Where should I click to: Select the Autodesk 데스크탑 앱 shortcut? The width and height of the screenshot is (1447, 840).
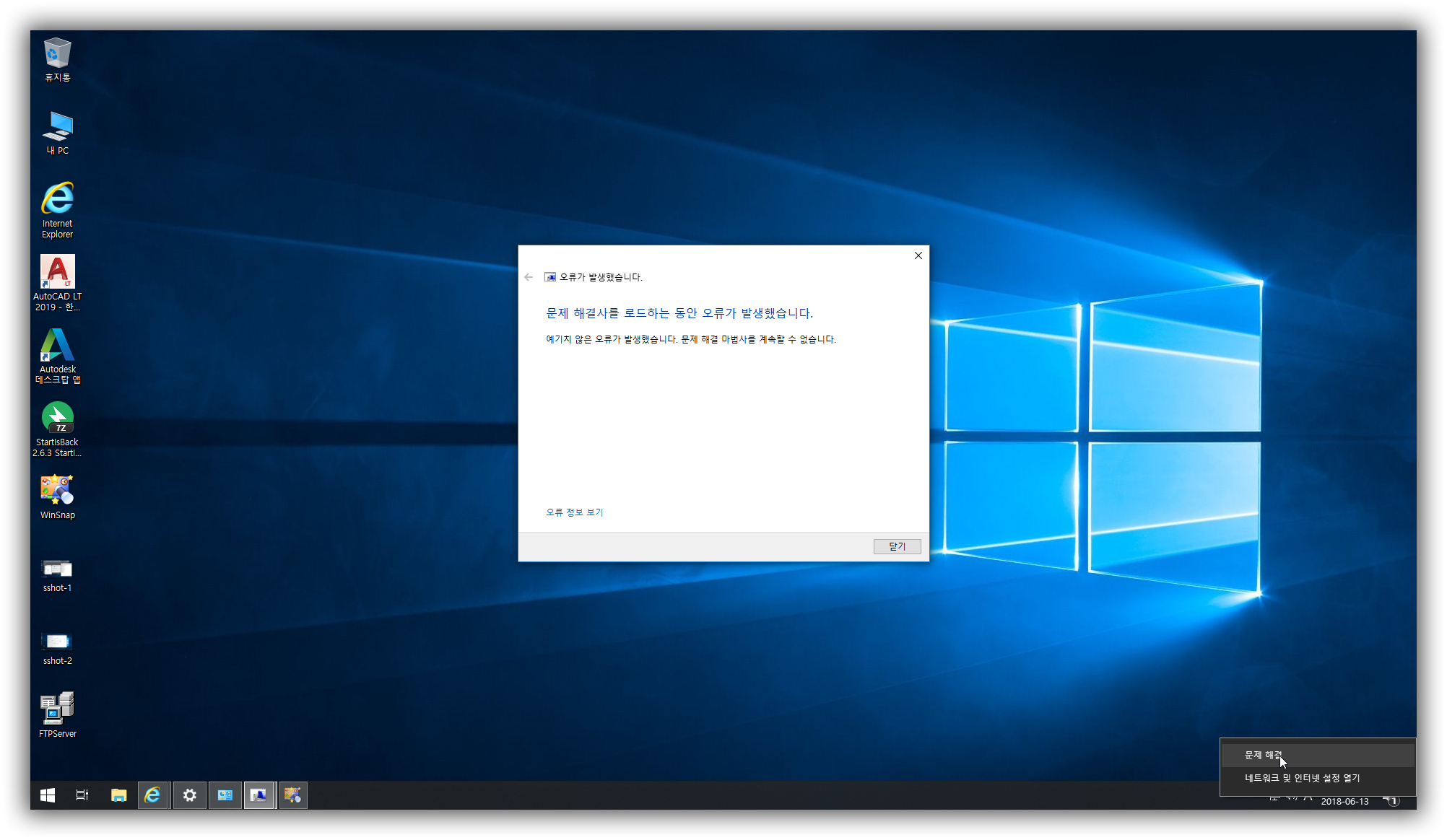[57, 356]
